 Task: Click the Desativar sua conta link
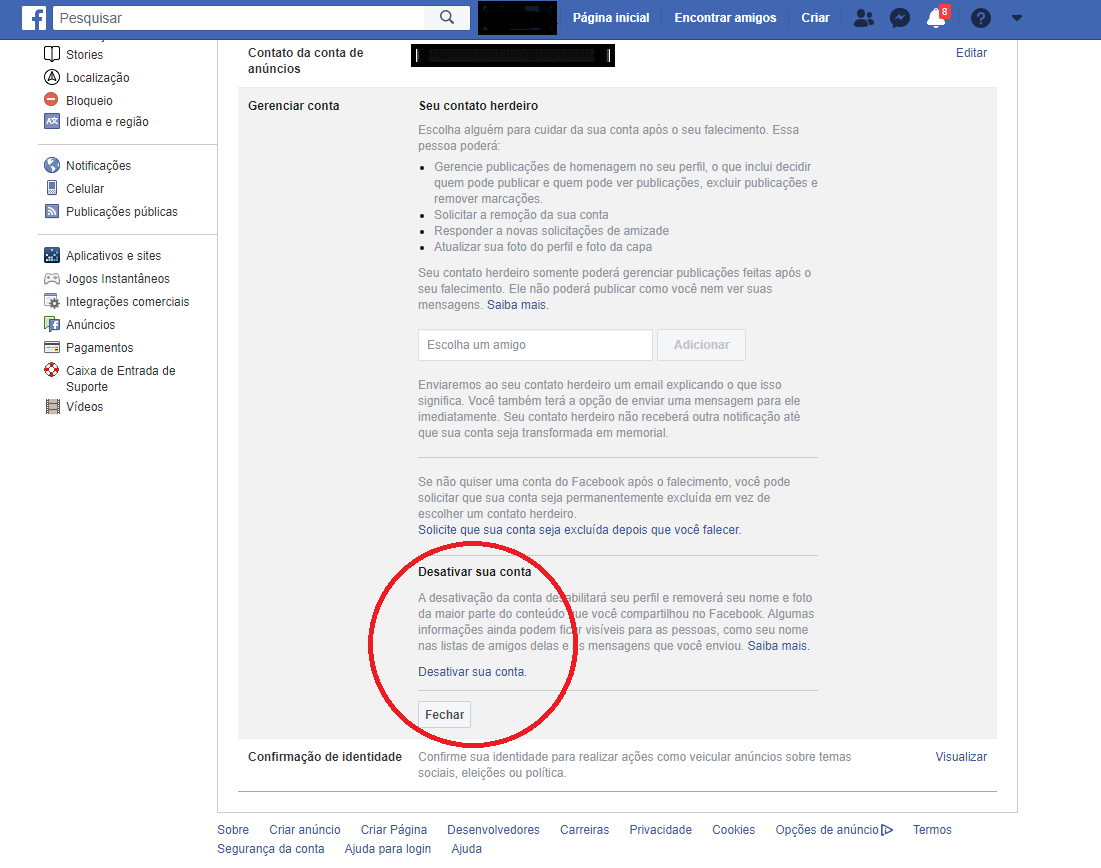pos(472,672)
